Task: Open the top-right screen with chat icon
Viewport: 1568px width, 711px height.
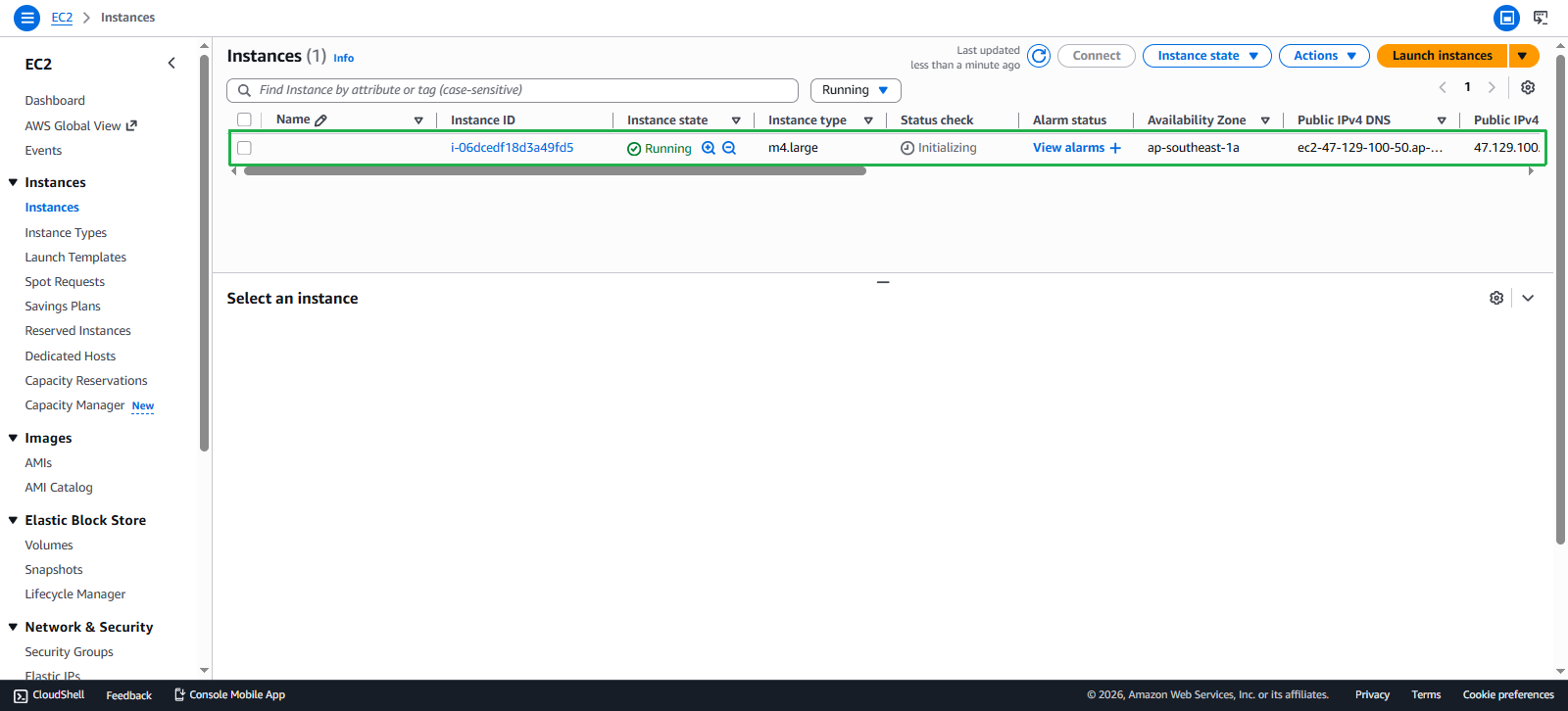Action: click(x=1541, y=18)
